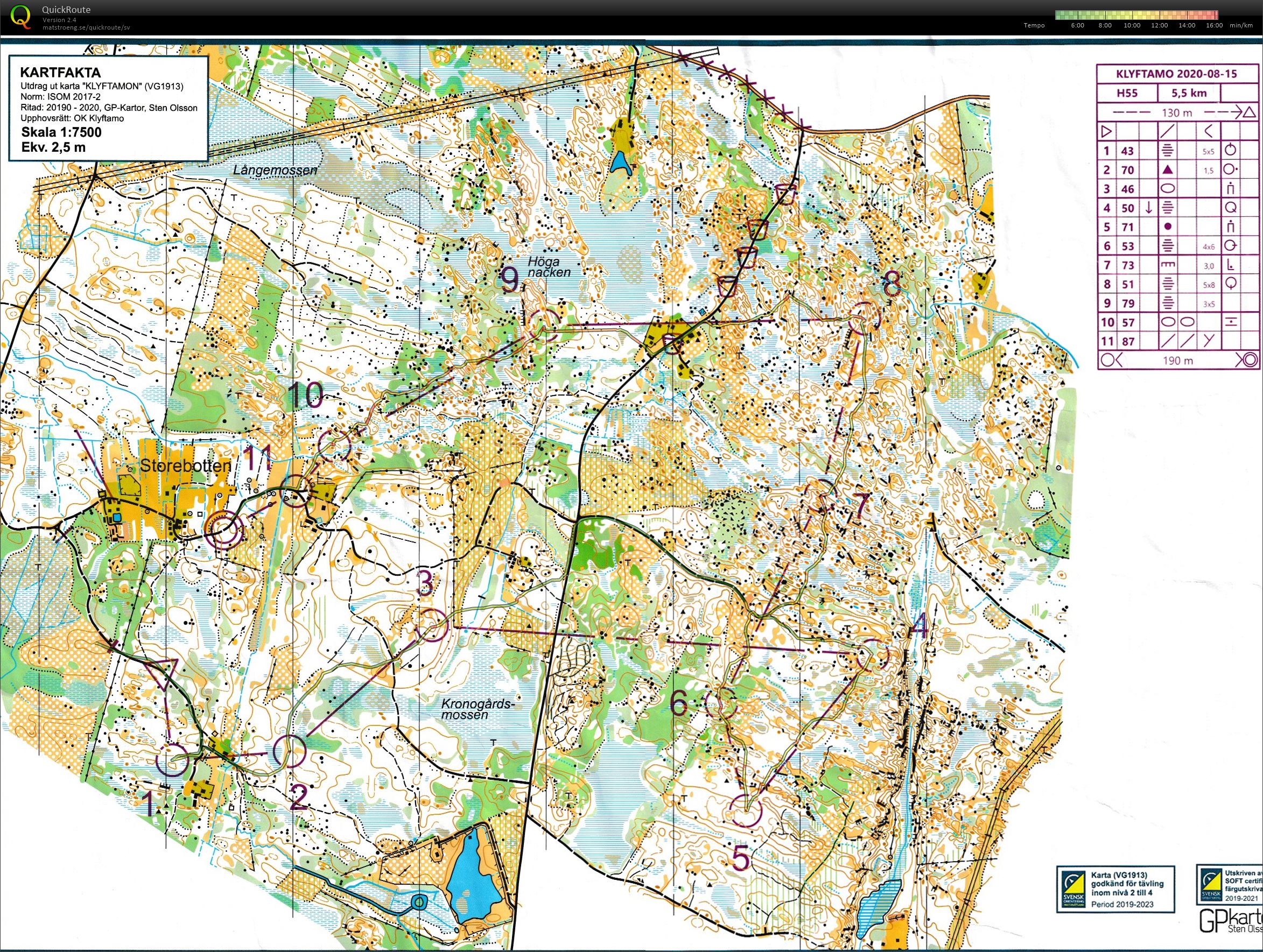Click the Tempo legend label
The height and width of the screenshot is (952, 1263).
(1034, 25)
